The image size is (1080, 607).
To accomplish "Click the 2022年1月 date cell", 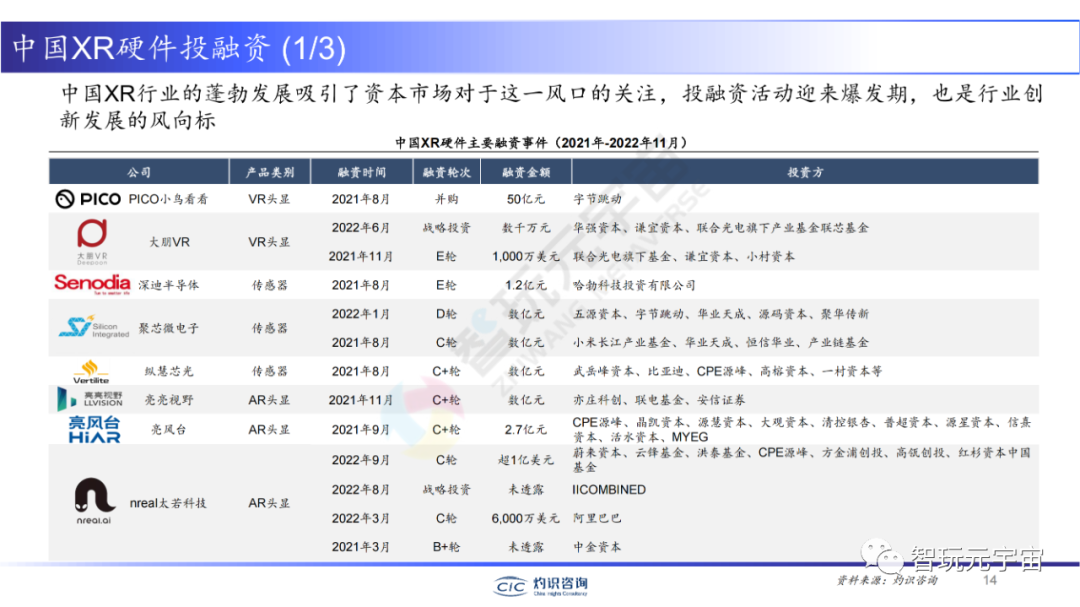I will point(361,313).
